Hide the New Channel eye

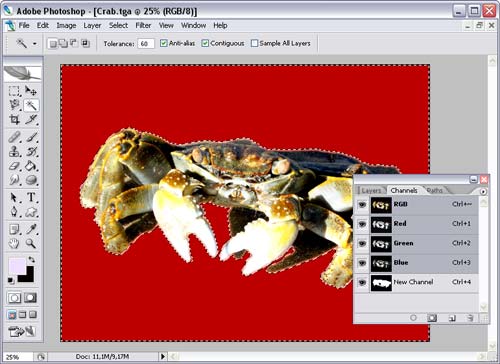point(362,282)
